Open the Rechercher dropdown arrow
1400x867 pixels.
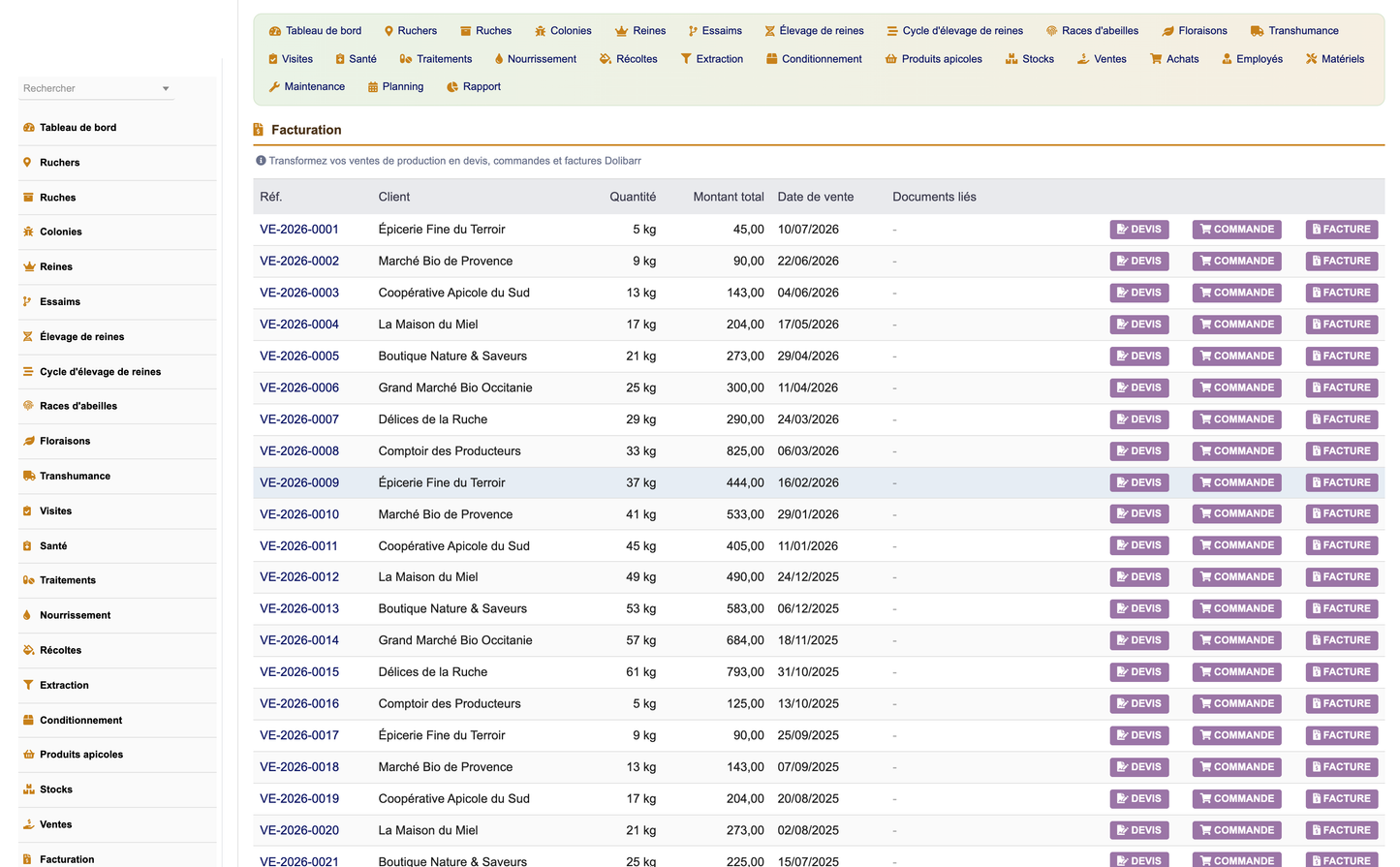[x=166, y=88]
